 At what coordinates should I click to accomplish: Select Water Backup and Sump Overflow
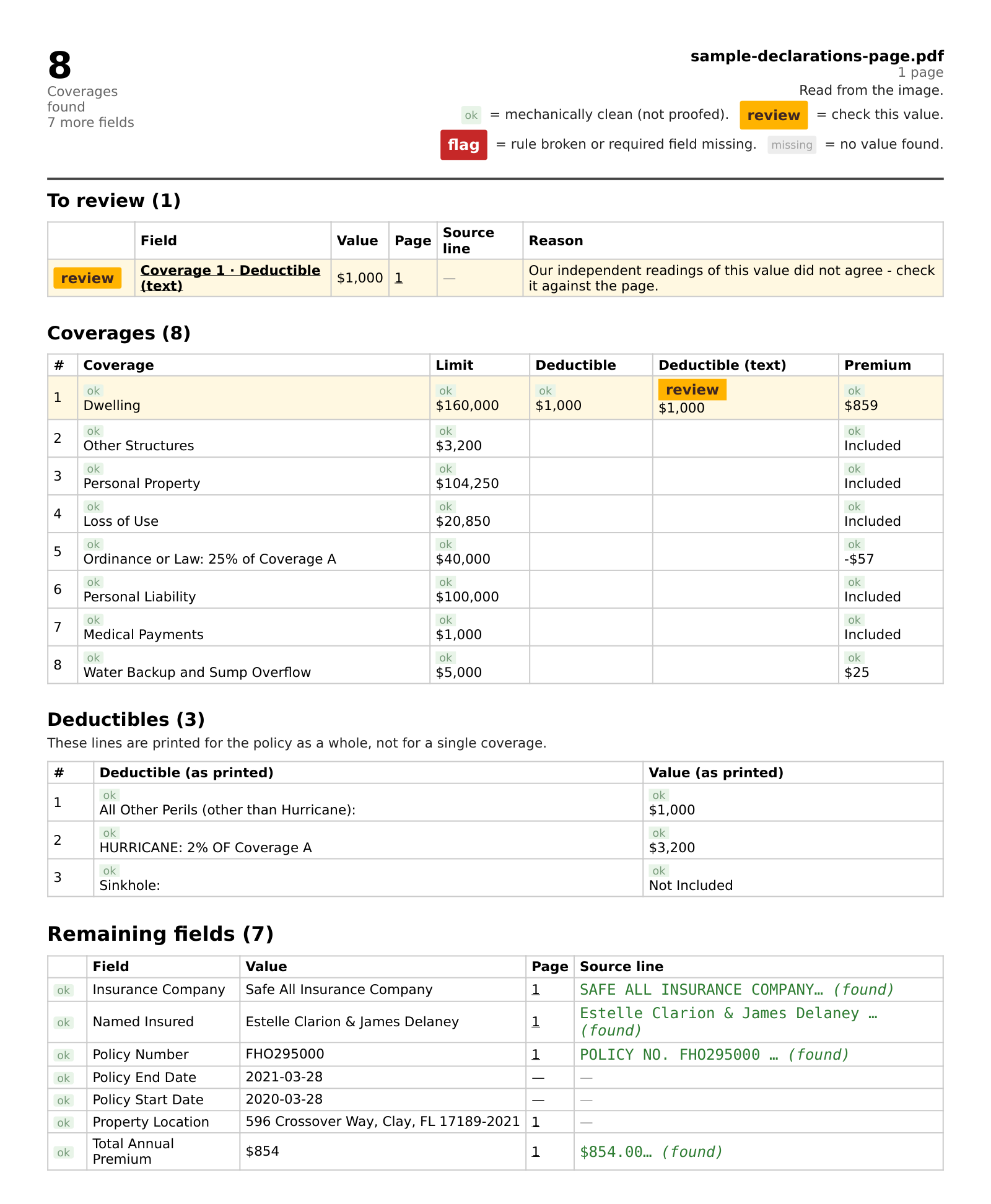point(198,673)
